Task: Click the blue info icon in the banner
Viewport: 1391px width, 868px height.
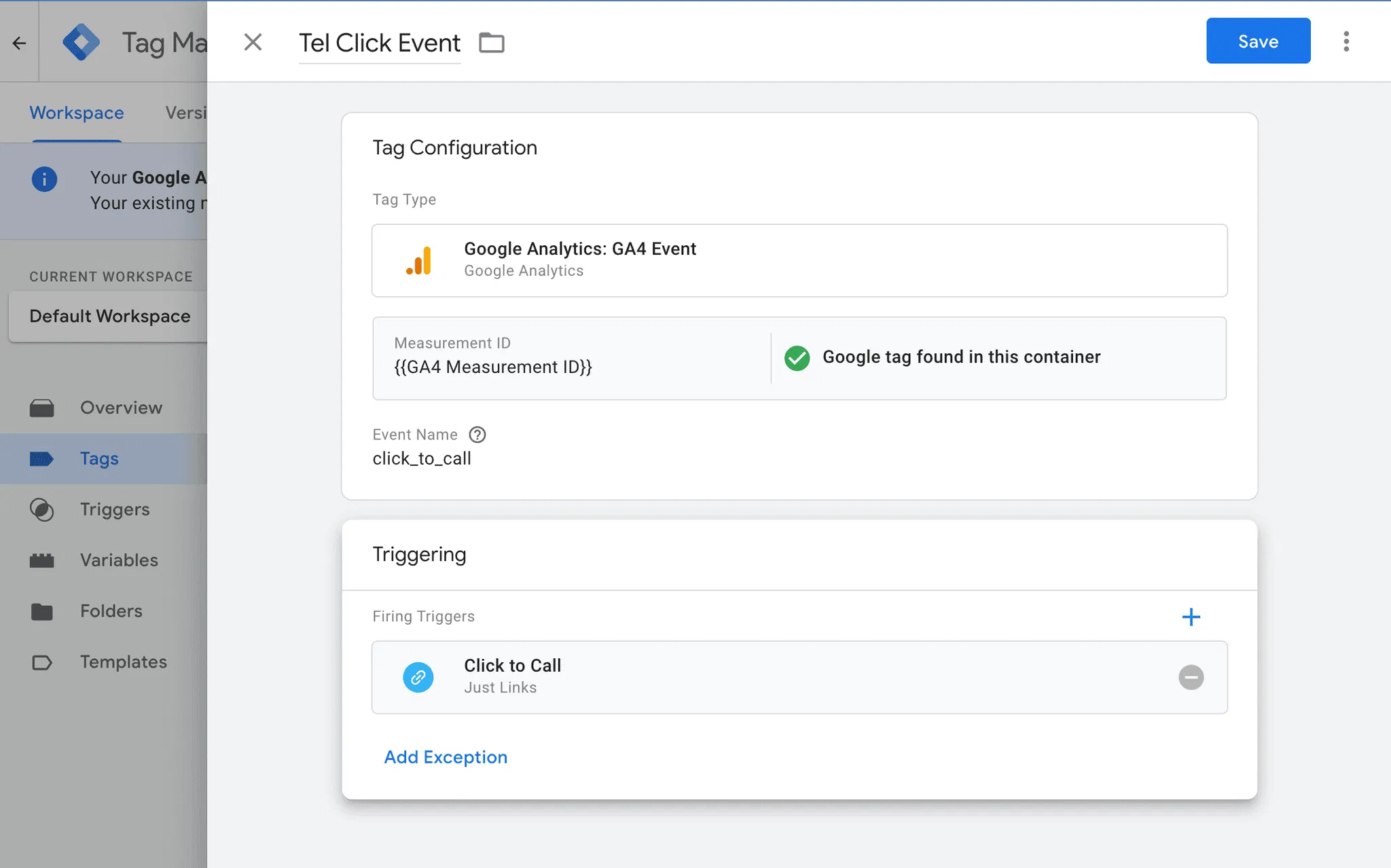Action: [x=44, y=179]
